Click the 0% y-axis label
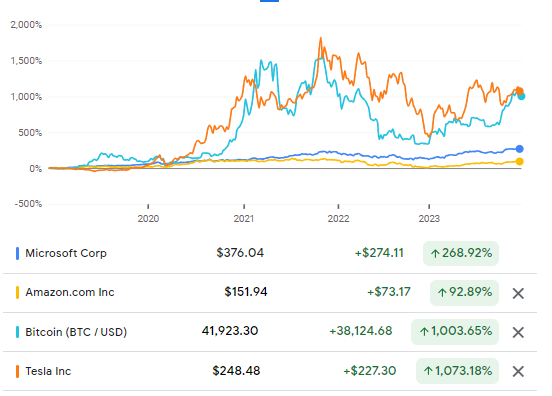 click(36, 169)
